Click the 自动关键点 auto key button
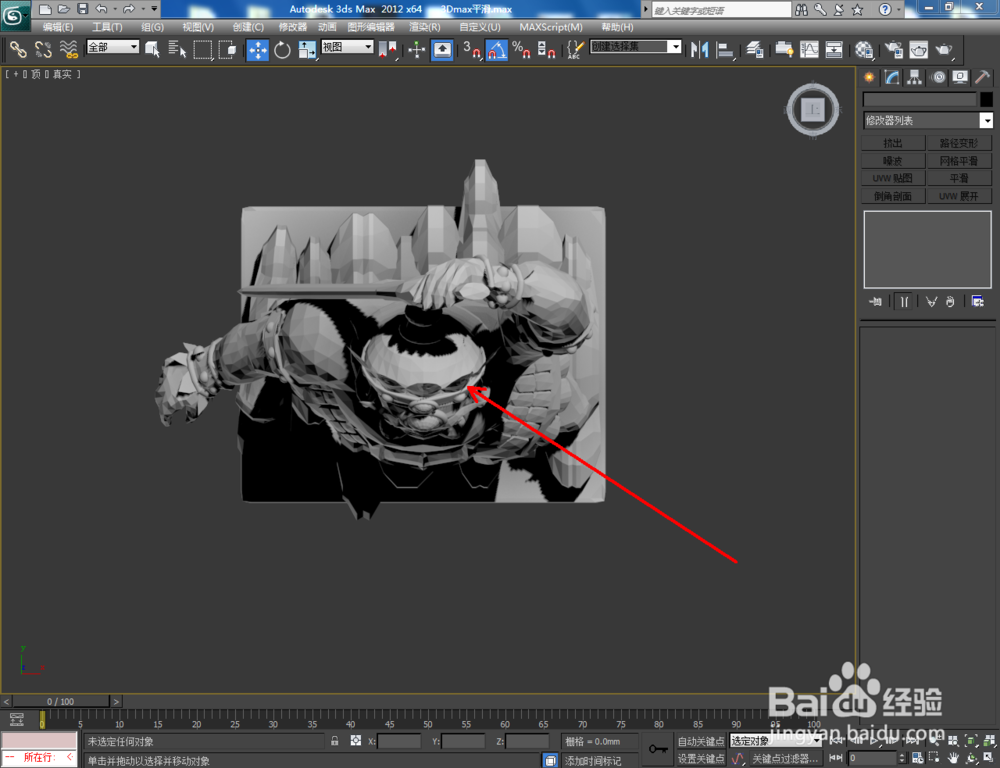 pyautogui.click(x=701, y=741)
